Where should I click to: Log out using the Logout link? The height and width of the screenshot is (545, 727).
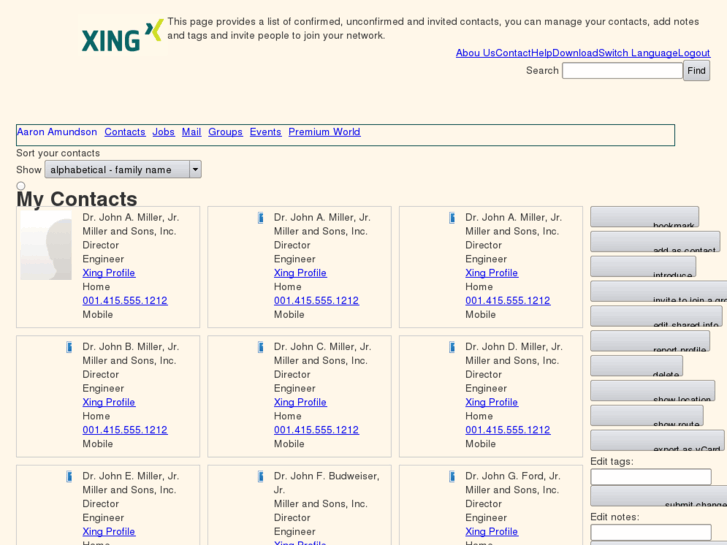[x=694, y=53]
